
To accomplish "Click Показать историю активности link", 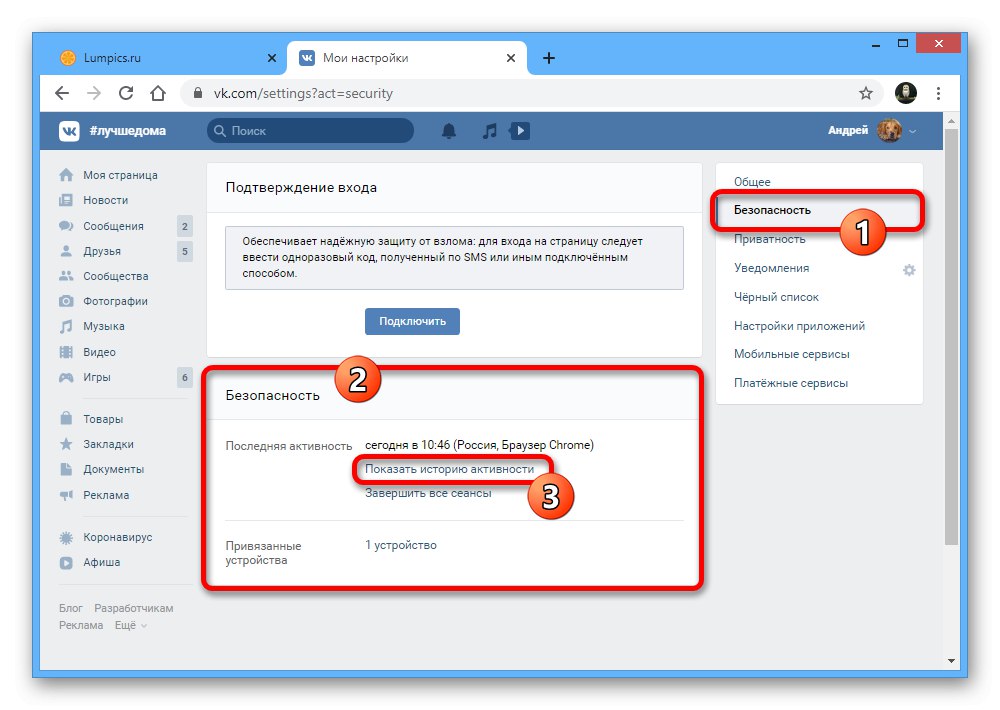I will point(450,469).
